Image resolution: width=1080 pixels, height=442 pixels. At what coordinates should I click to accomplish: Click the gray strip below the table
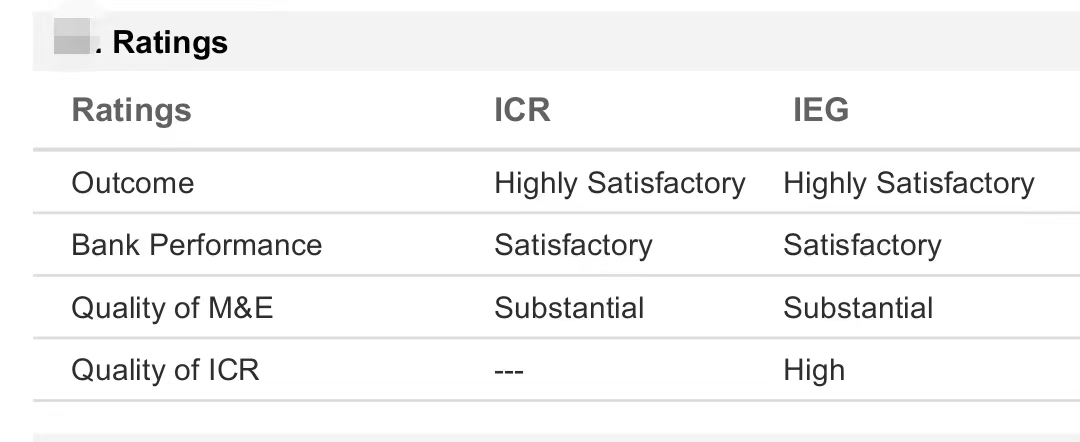pos(556,436)
